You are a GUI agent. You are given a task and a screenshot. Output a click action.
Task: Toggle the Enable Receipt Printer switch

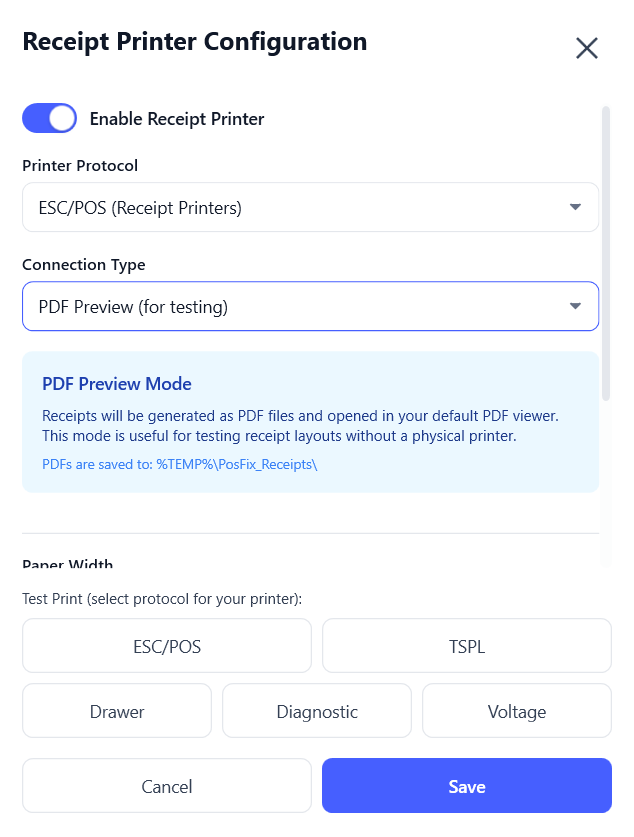coord(49,118)
